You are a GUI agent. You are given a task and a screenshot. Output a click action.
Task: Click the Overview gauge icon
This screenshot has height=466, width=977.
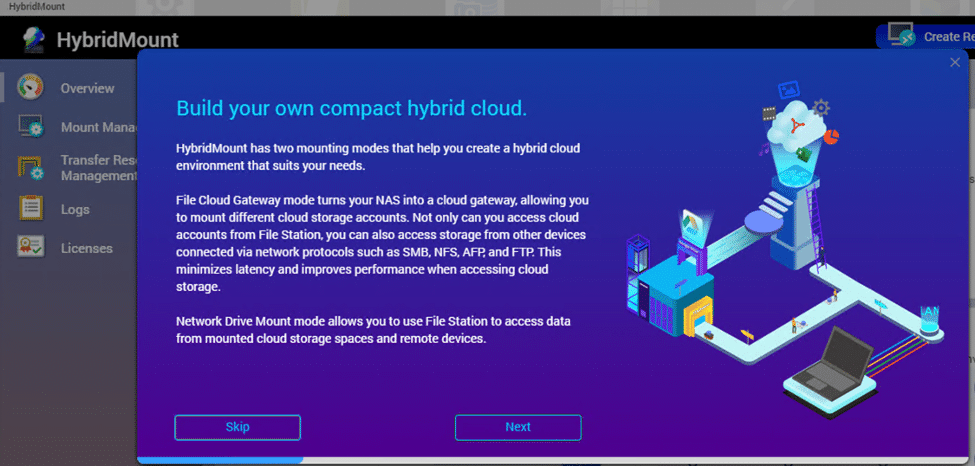(x=30, y=87)
